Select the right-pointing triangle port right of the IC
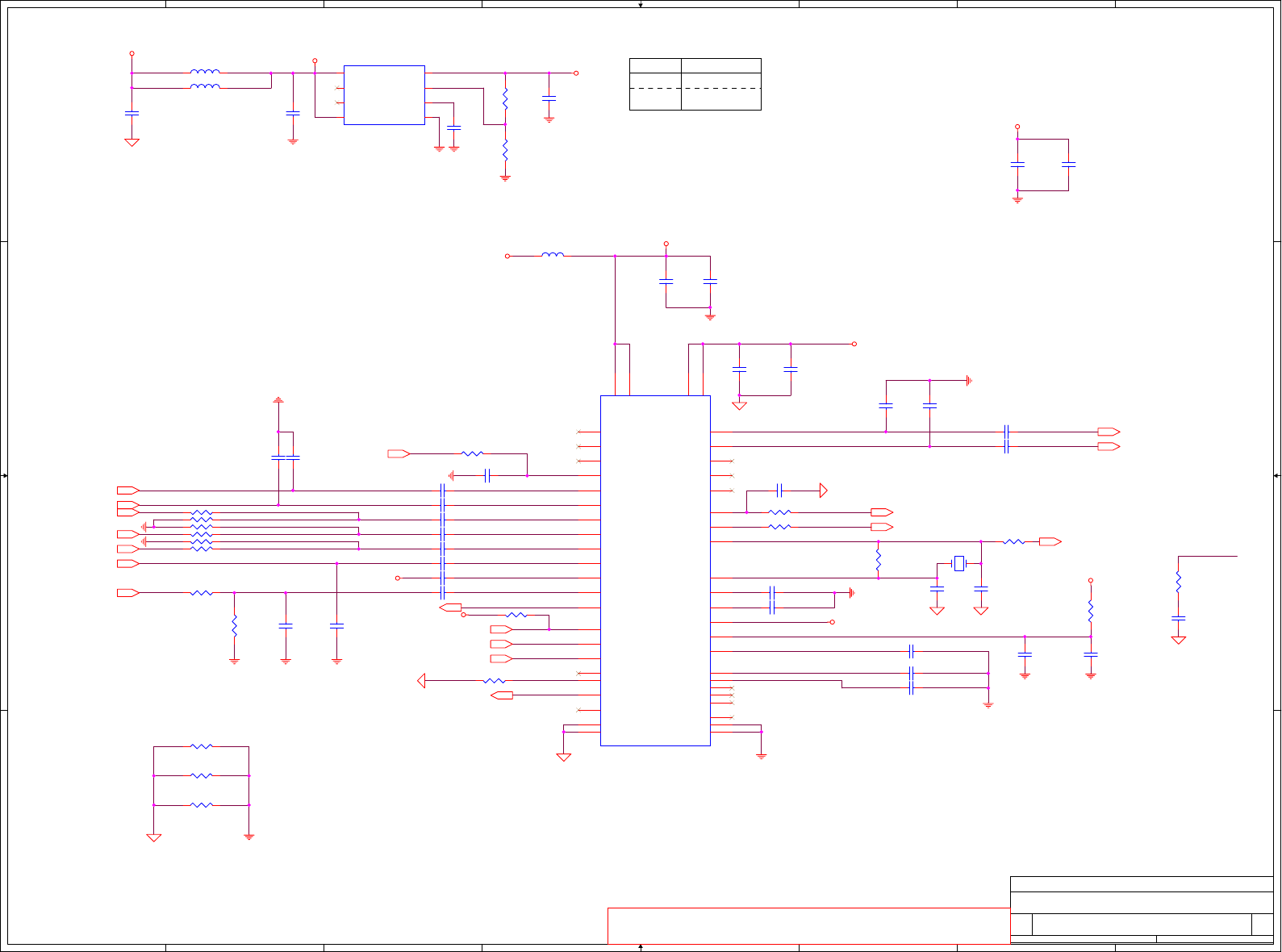 point(824,491)
